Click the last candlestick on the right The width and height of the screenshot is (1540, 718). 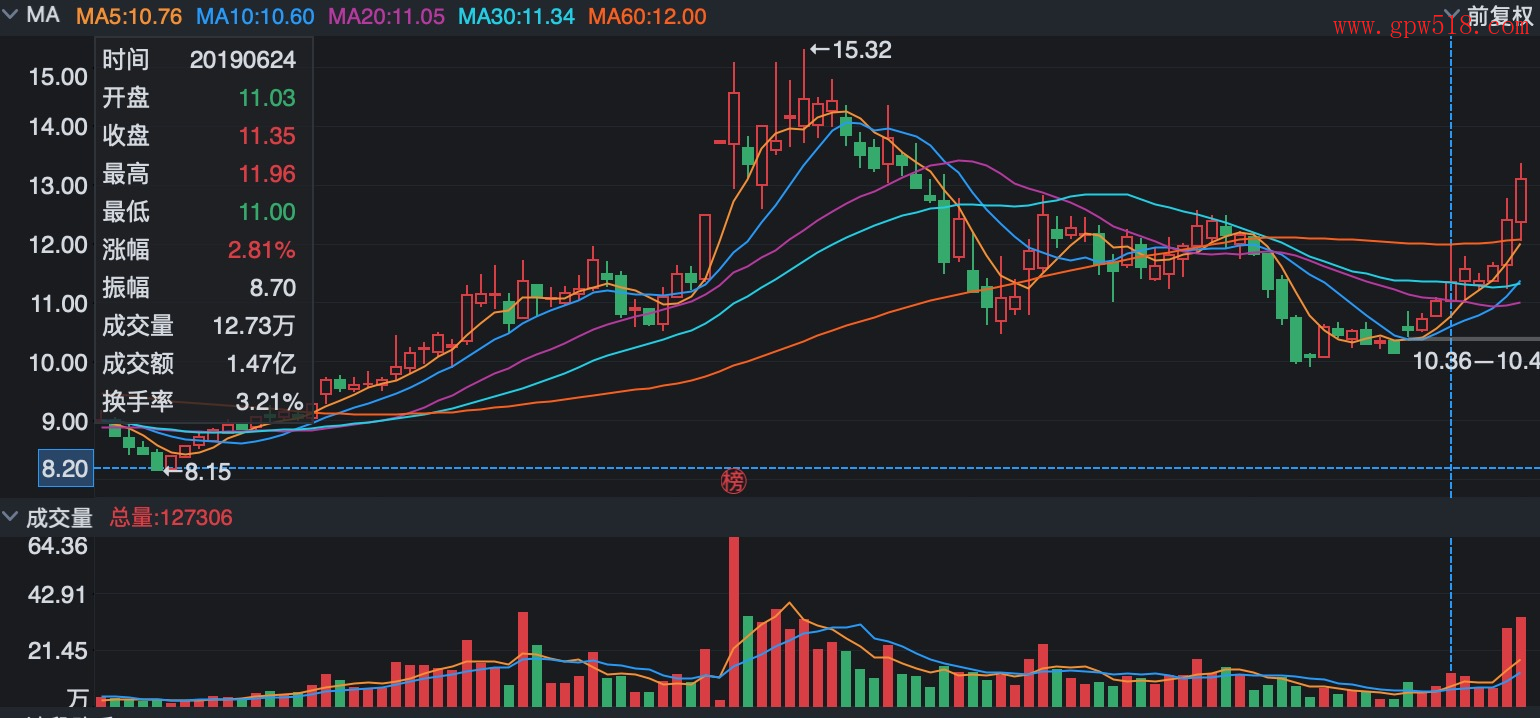[x=1521, y=200]
